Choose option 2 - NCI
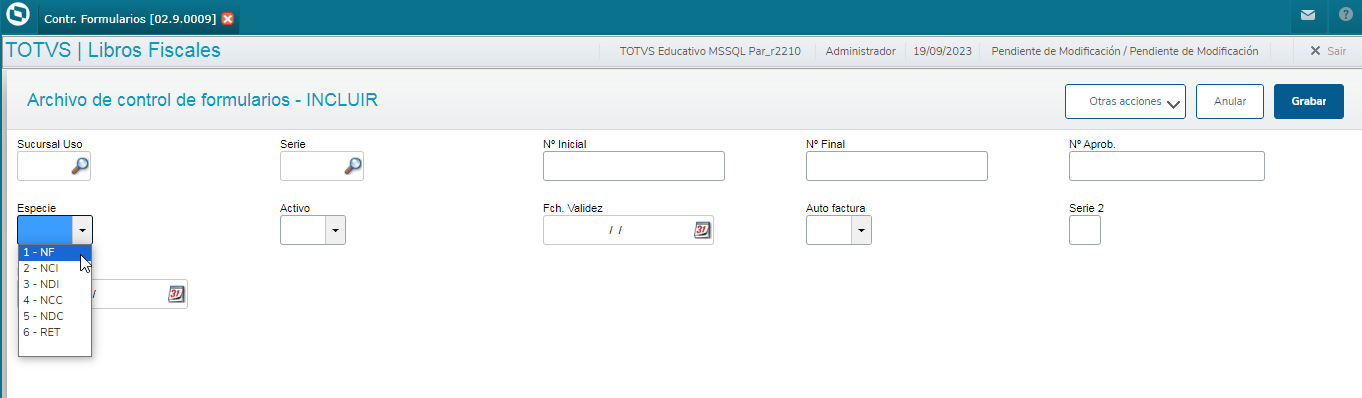The height and width of the screenshot is (398, 1362). 55,268
